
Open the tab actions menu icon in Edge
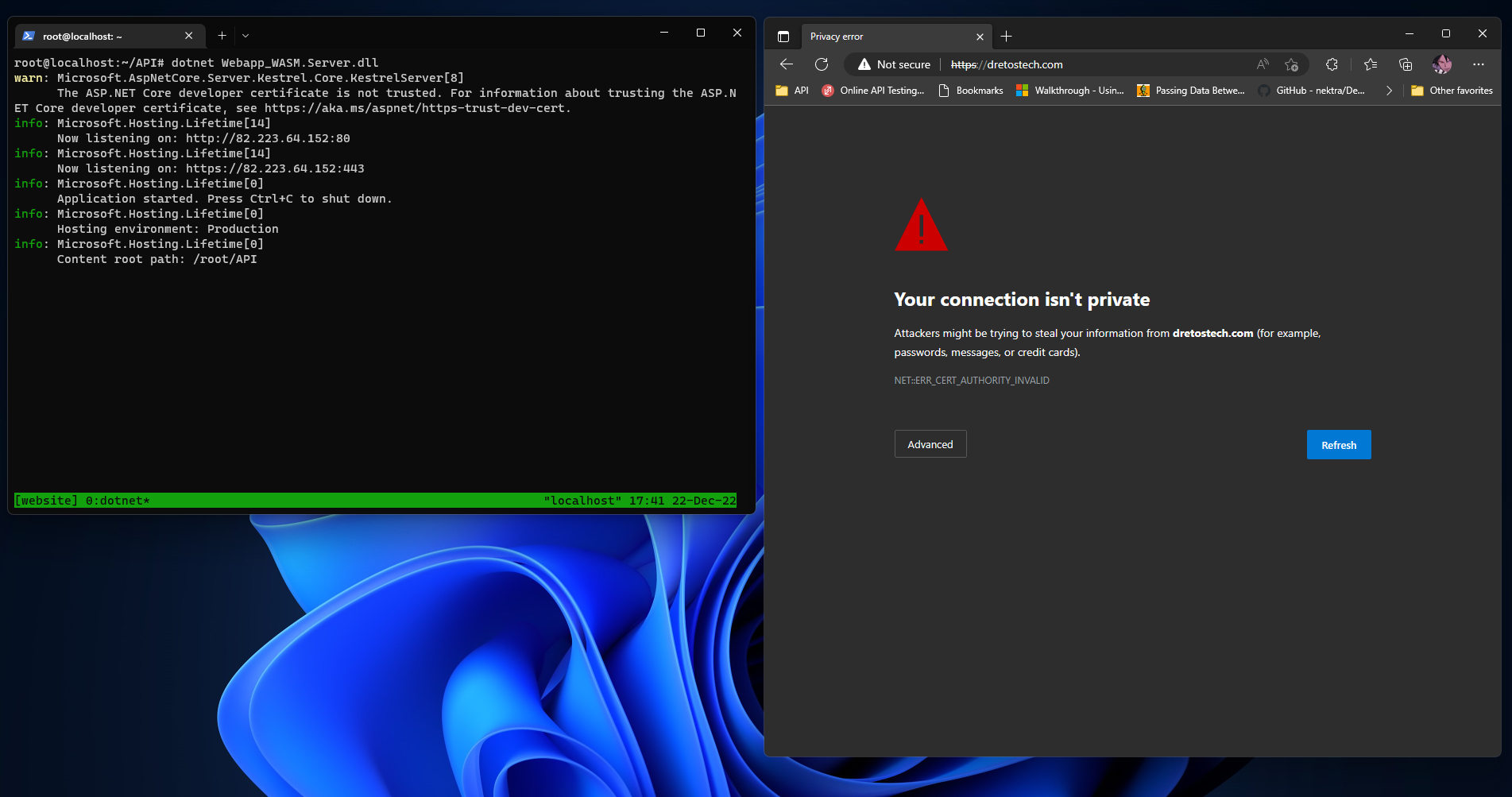tap(783, 37)
